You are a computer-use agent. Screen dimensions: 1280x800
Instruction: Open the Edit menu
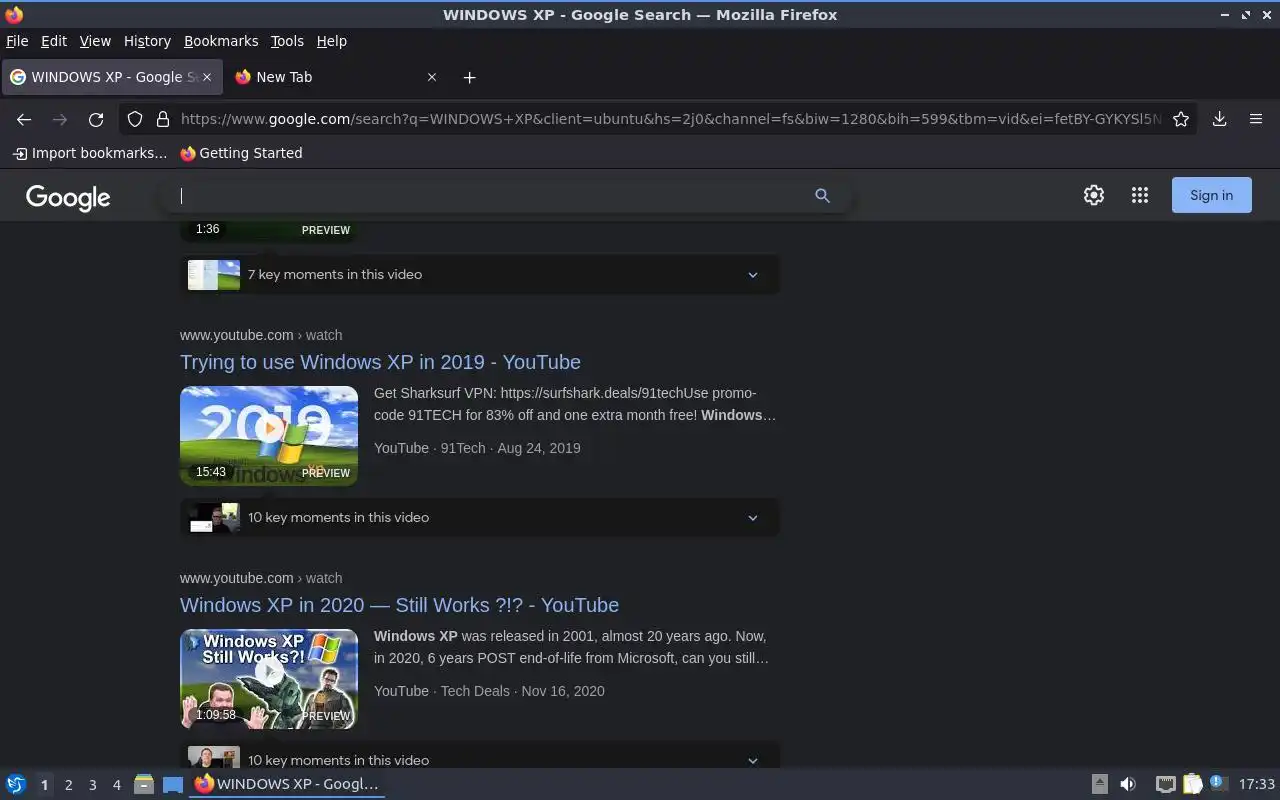tap(54, 41)
